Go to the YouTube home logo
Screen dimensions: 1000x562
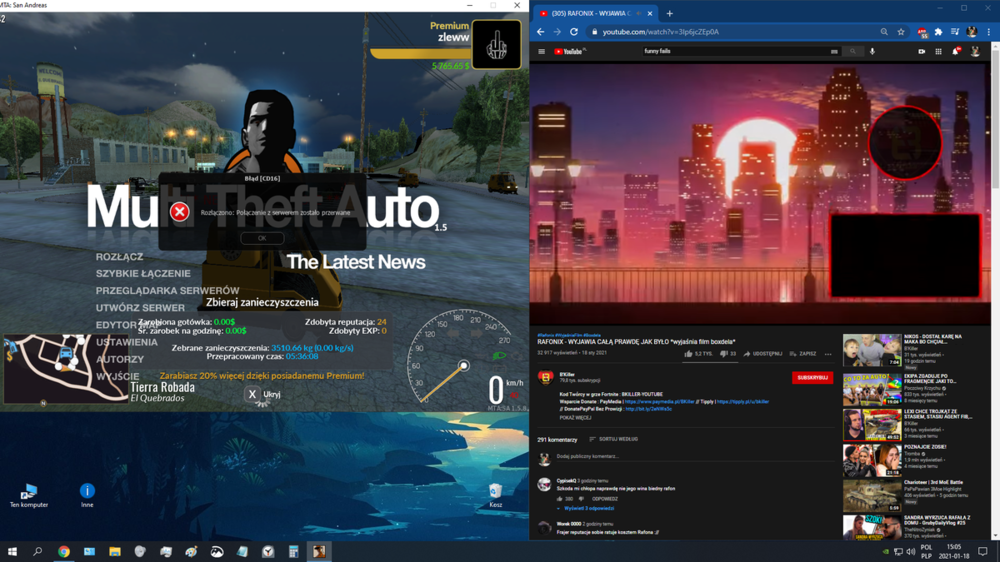click(570, 52)
